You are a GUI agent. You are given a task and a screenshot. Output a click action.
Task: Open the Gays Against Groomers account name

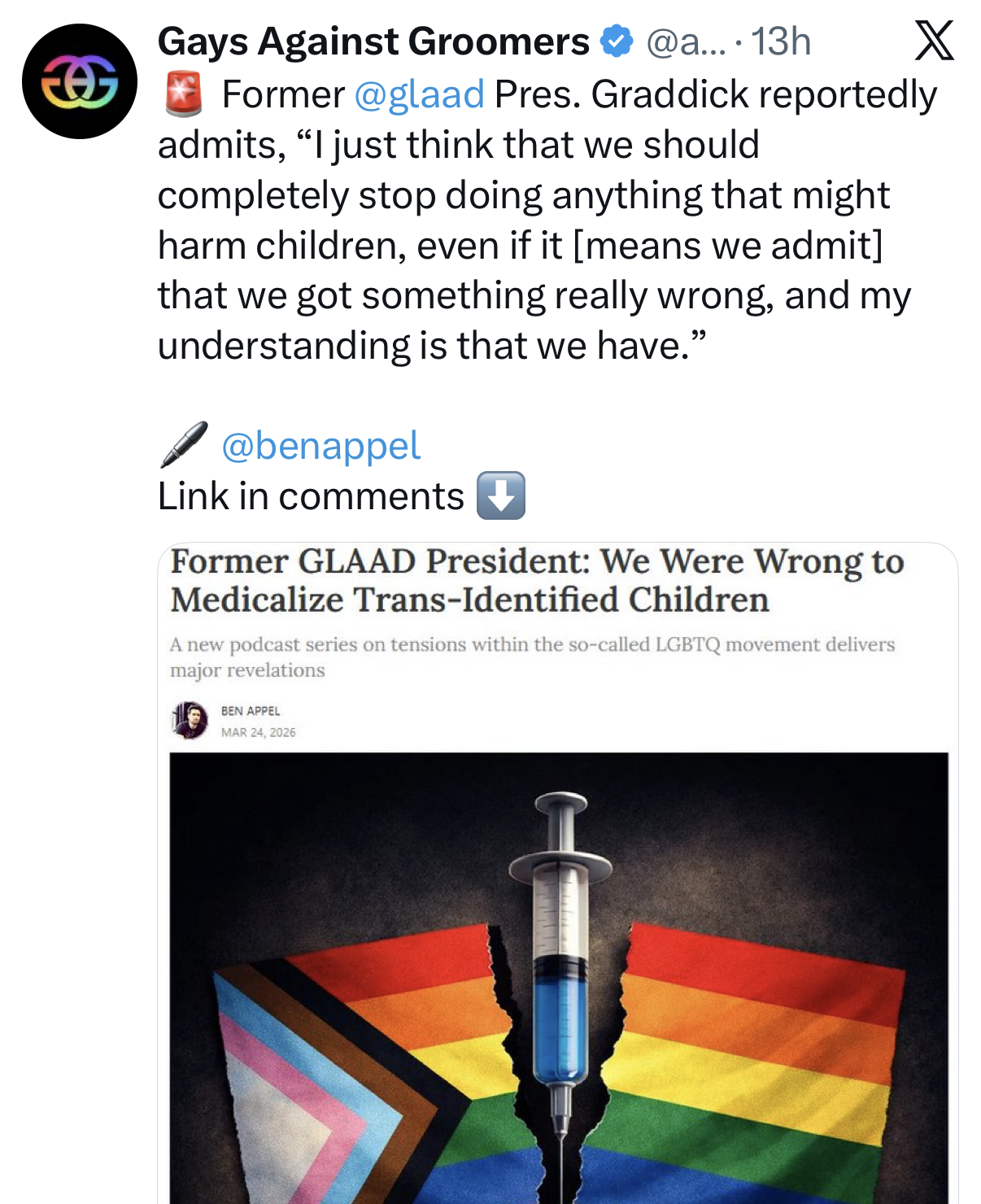pyautogui.click(x=373, y=41)
